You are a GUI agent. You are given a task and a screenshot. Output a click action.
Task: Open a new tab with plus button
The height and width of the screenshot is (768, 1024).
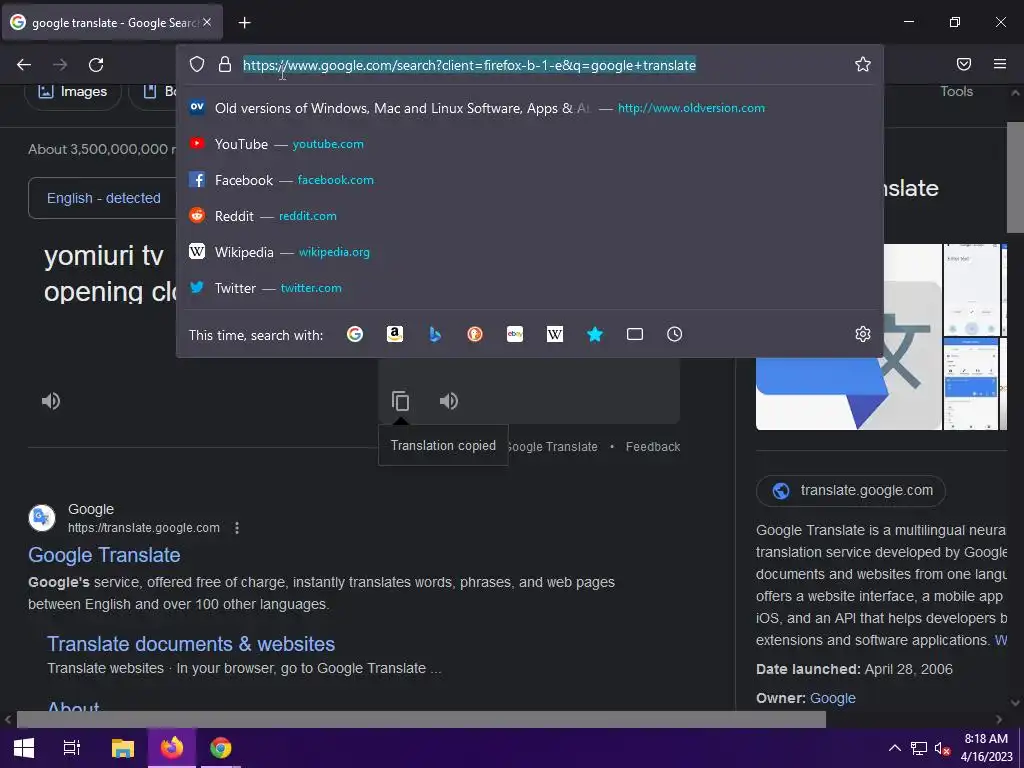click(244, 23)
